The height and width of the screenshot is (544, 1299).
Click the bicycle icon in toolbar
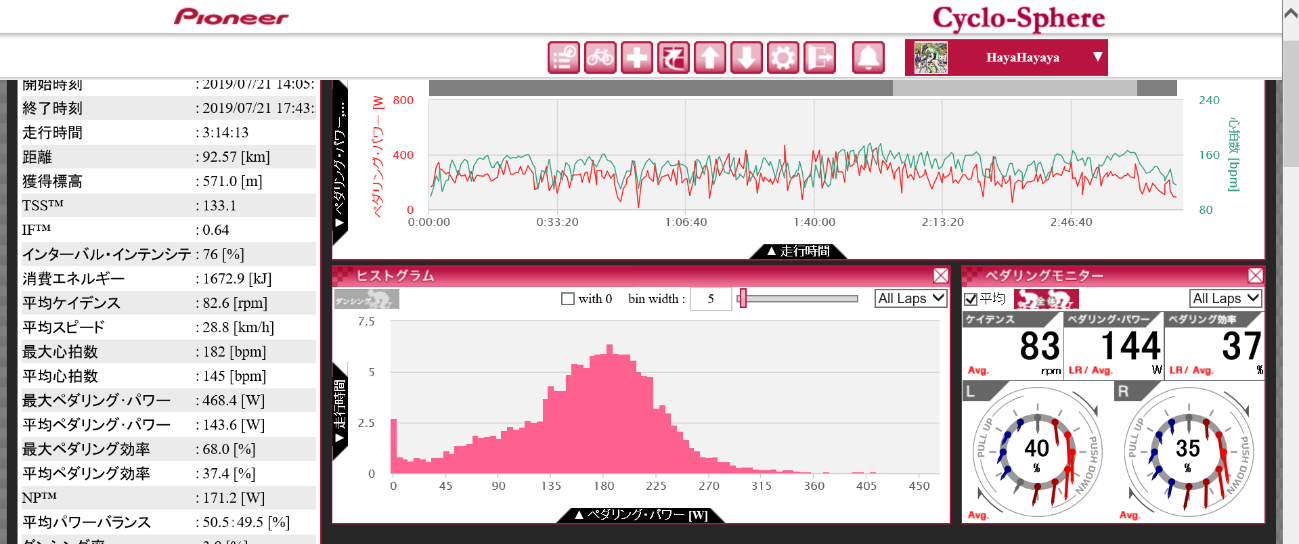pyautogui.click(x=600, y=58)
